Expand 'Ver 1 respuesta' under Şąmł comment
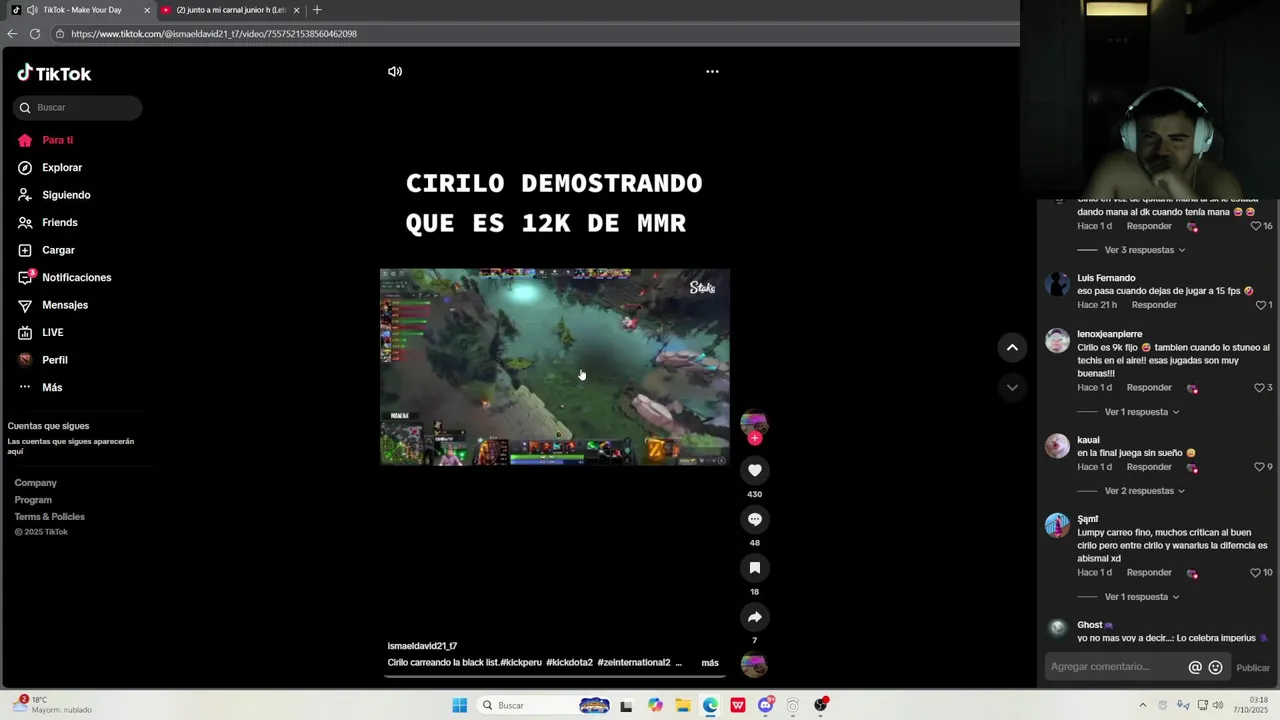The height and width of the screenshot is (720, 1280). (1141, 597)
